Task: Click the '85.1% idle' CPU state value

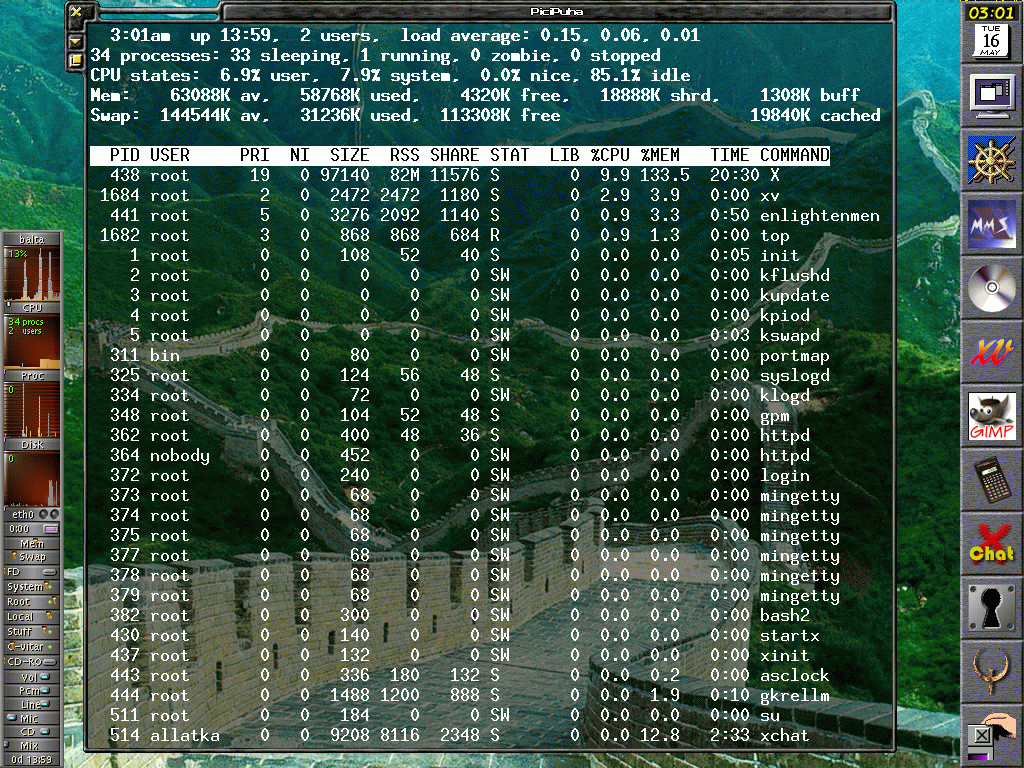Action: [640, 75]
